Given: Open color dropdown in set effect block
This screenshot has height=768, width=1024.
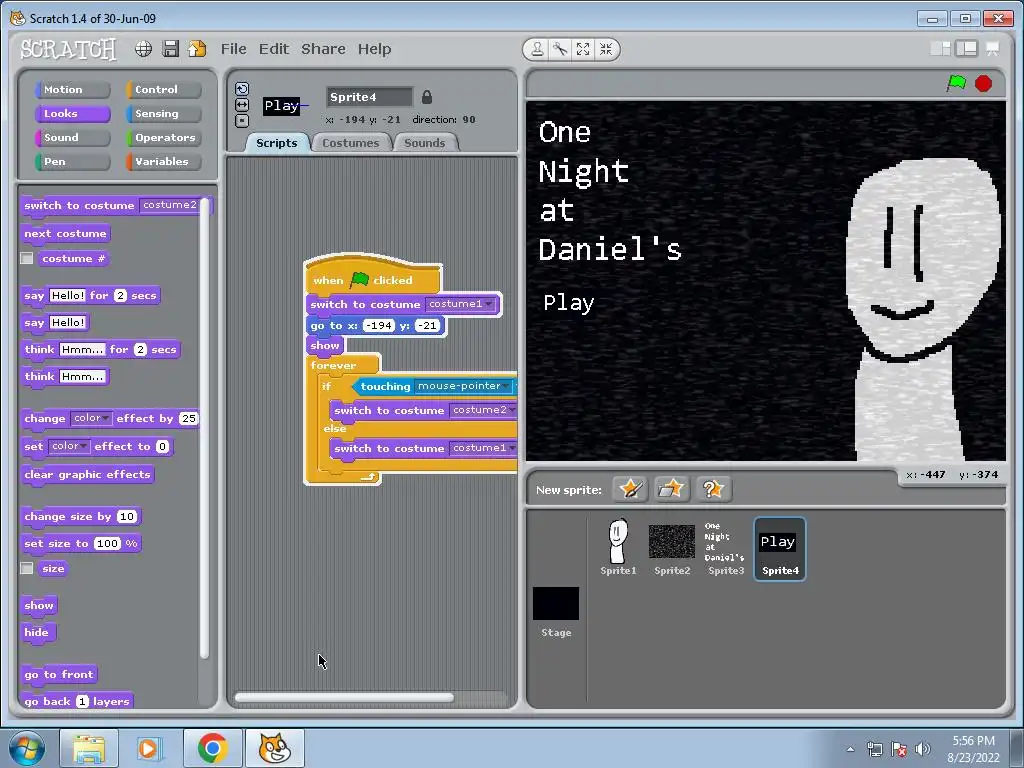Looking at the screenshot, I should [69, 446].
